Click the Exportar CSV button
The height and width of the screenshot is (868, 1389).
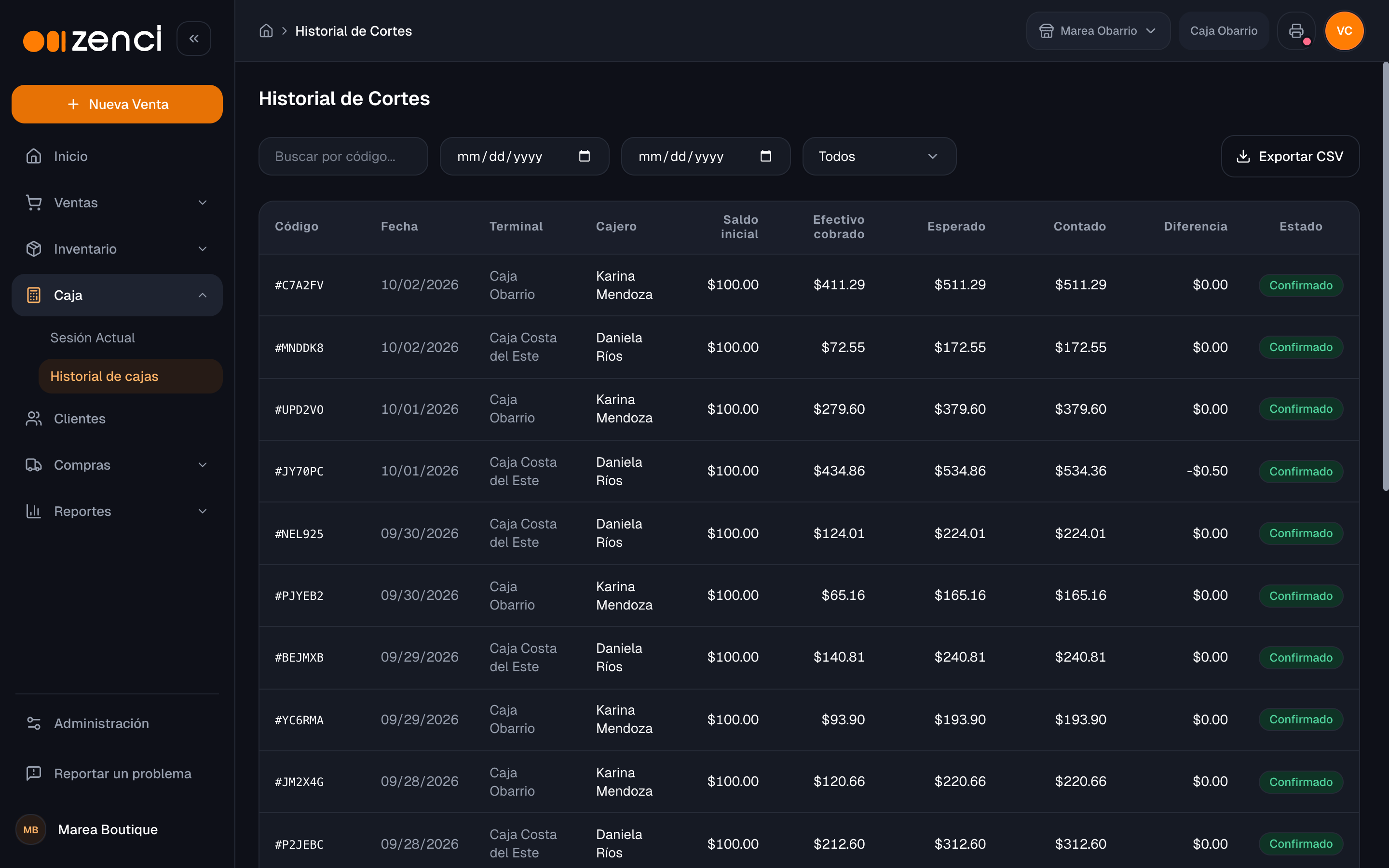point(1290,156)
